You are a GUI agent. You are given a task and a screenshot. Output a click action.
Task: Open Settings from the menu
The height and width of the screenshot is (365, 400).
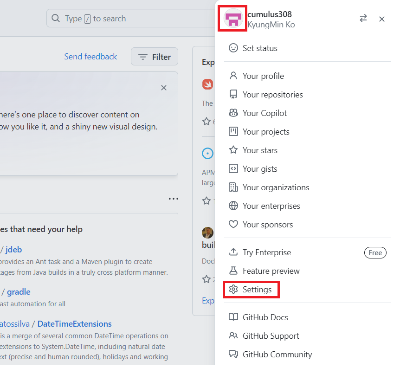(257, 289)
